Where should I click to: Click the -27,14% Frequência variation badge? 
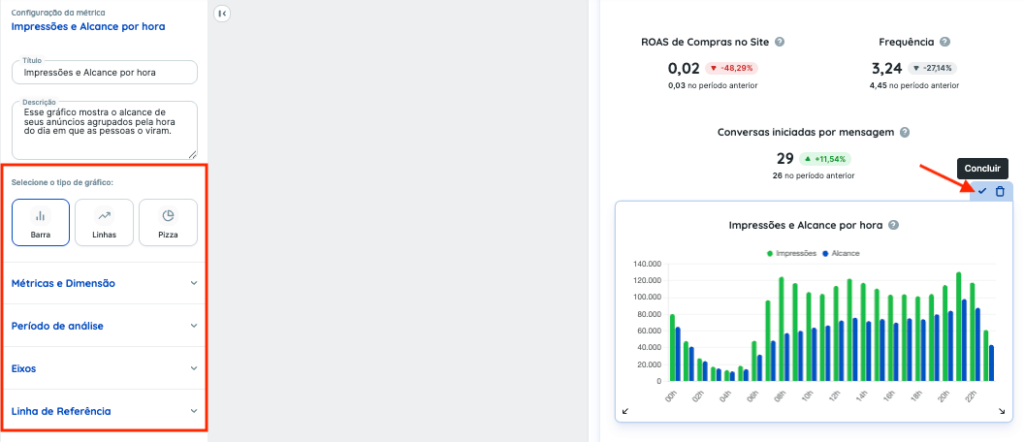point(934,68)
